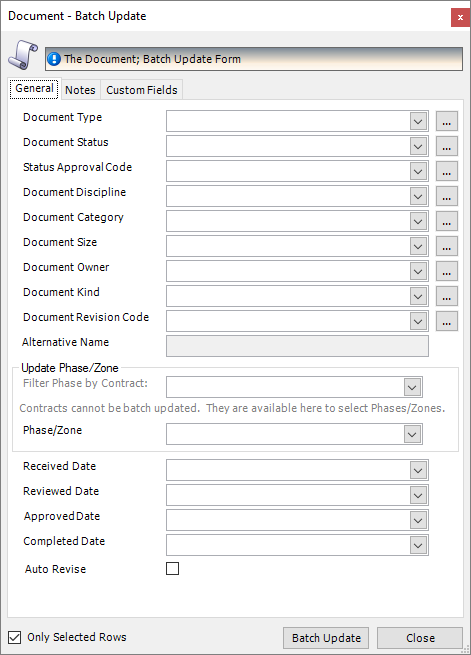Viewport: 471px width, 655px height.
Task: Click the blue info icon in banner
Action: (54, 59)
